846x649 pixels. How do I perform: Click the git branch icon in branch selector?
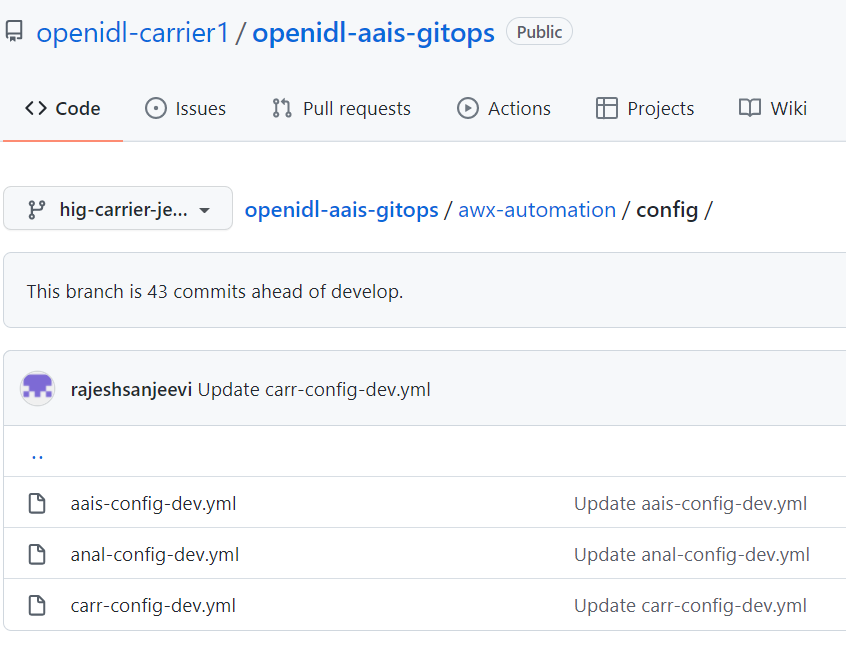point(37,209)
